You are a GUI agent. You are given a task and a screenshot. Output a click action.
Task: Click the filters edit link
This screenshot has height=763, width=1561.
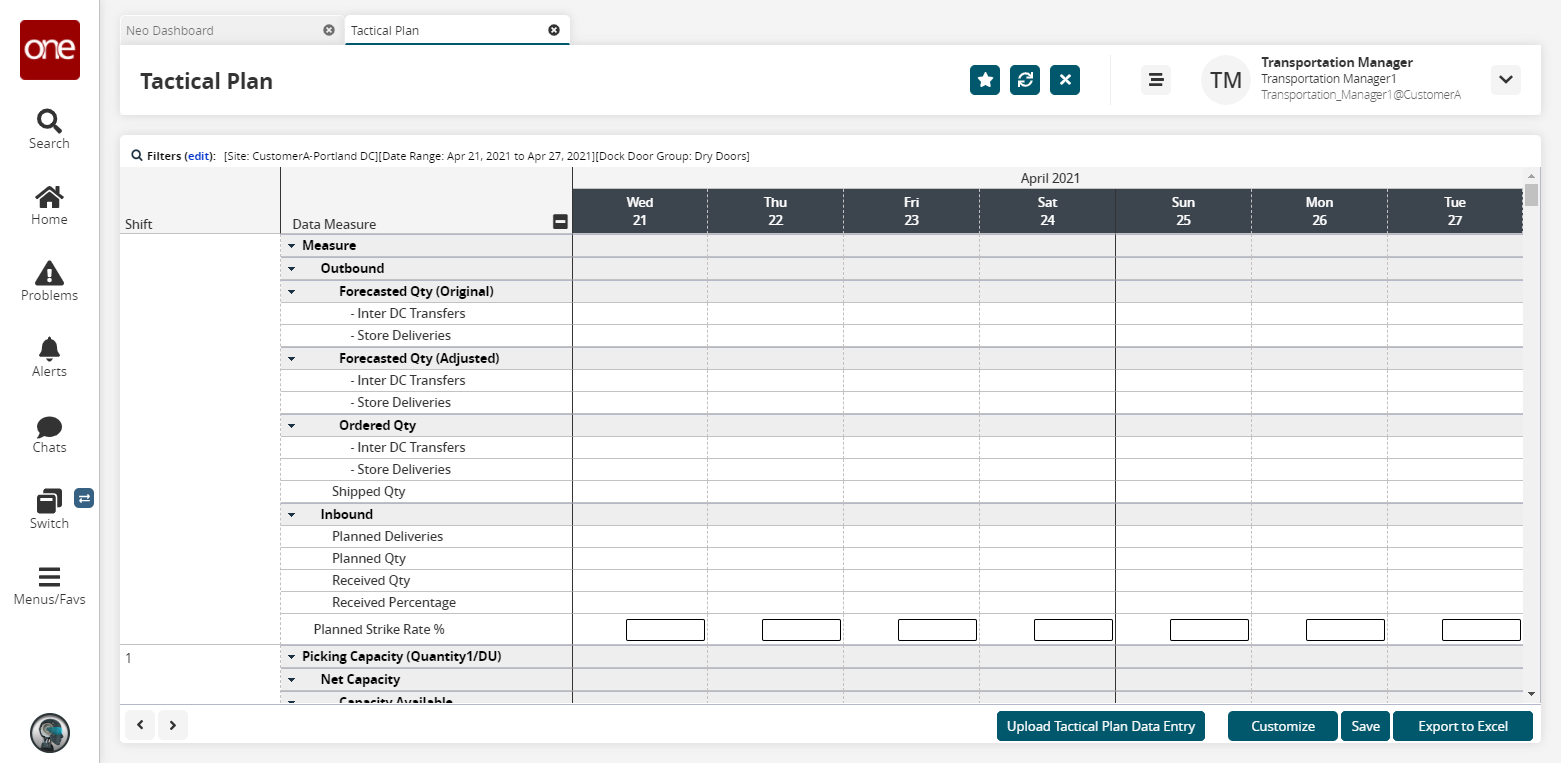(199, 156)
